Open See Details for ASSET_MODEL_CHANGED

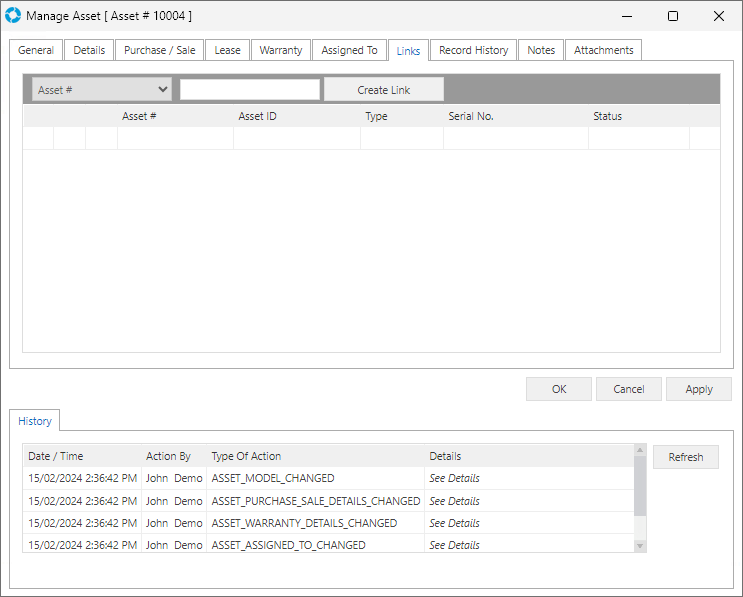[x=454, y=479]
